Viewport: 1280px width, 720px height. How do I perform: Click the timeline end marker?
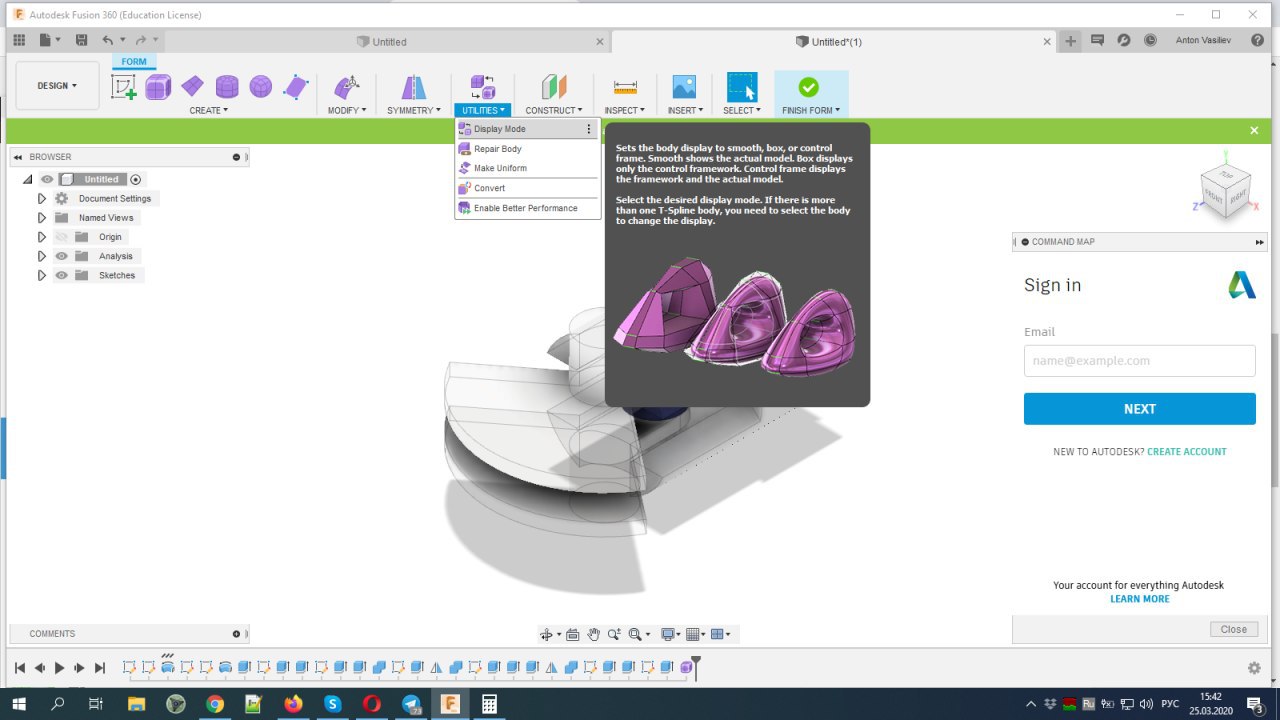[696, 667]
